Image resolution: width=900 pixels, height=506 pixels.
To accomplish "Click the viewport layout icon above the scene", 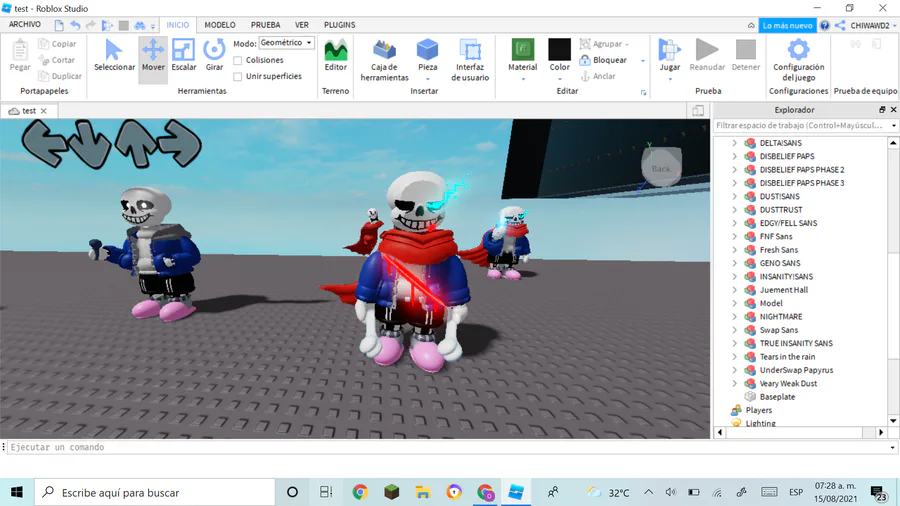I will 698,111.
